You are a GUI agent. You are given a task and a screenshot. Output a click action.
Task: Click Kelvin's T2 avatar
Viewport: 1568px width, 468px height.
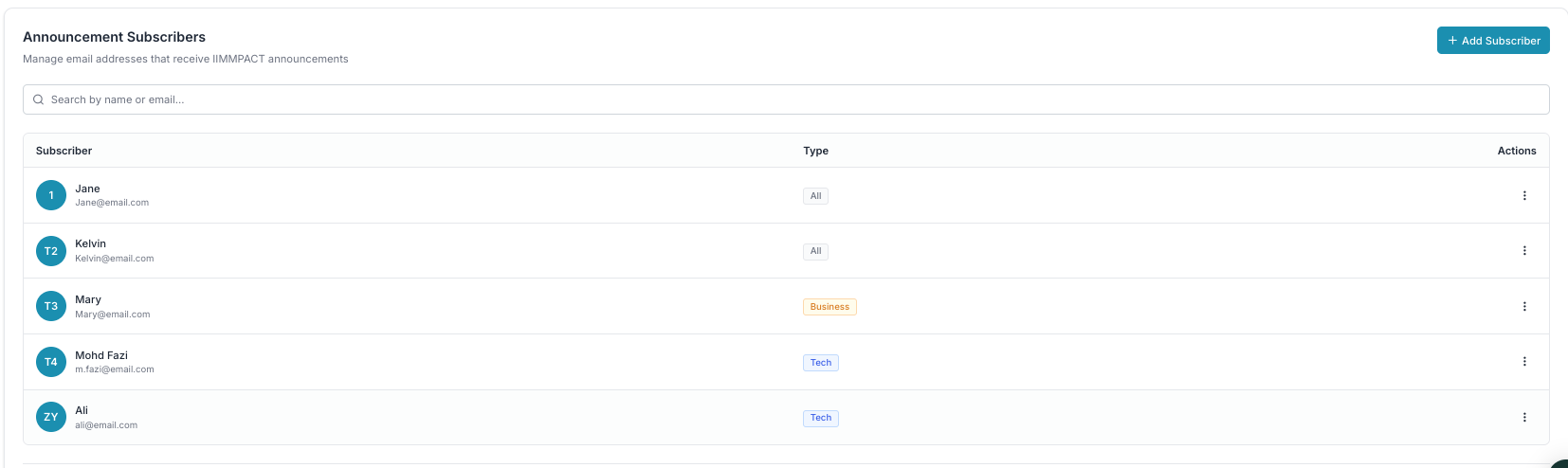pos(51,251)
